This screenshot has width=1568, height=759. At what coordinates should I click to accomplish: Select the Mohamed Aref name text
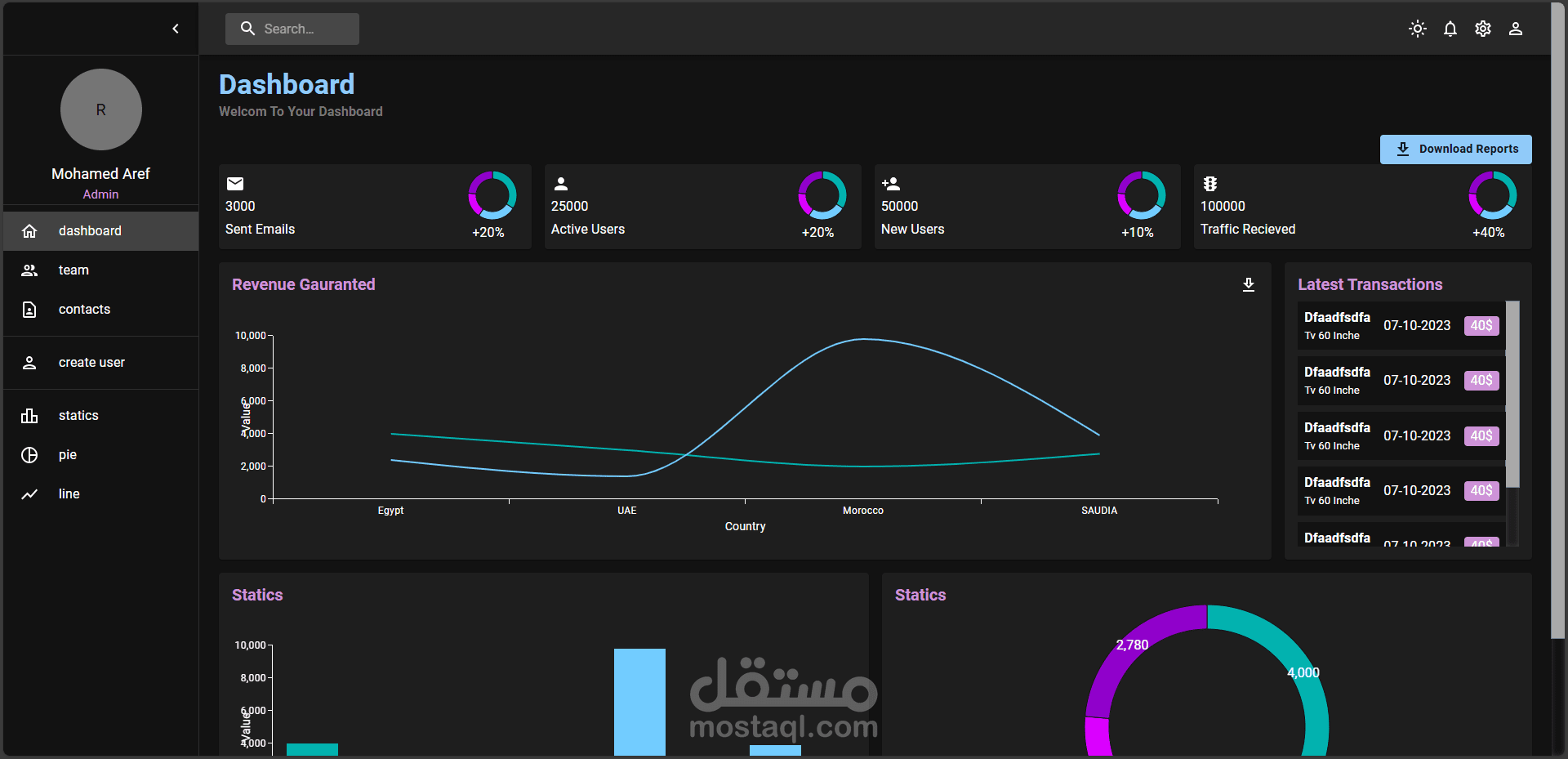[100, 174]
